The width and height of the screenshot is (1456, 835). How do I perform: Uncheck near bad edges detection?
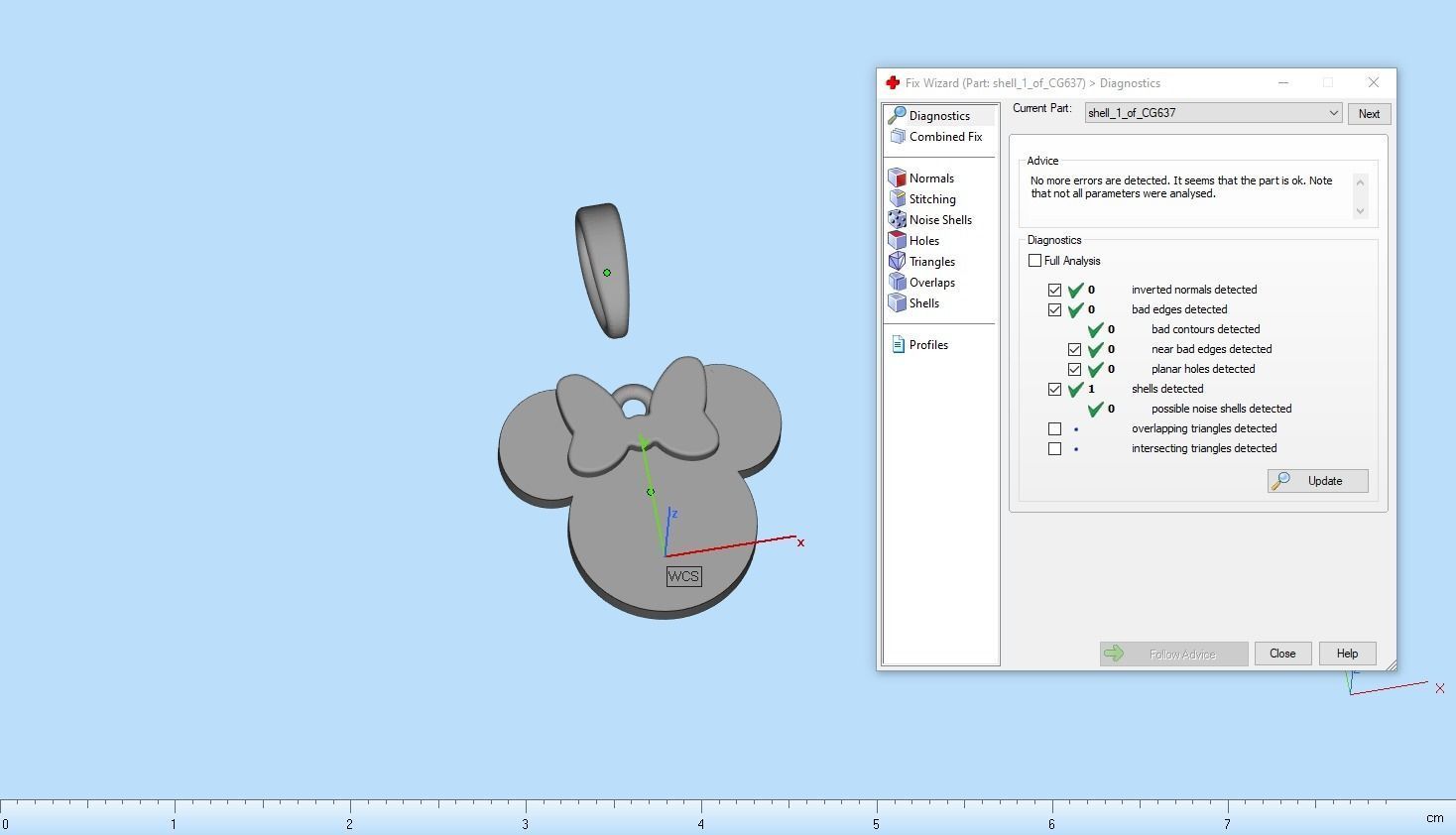pyautogui.click(x=1075, y=350)
